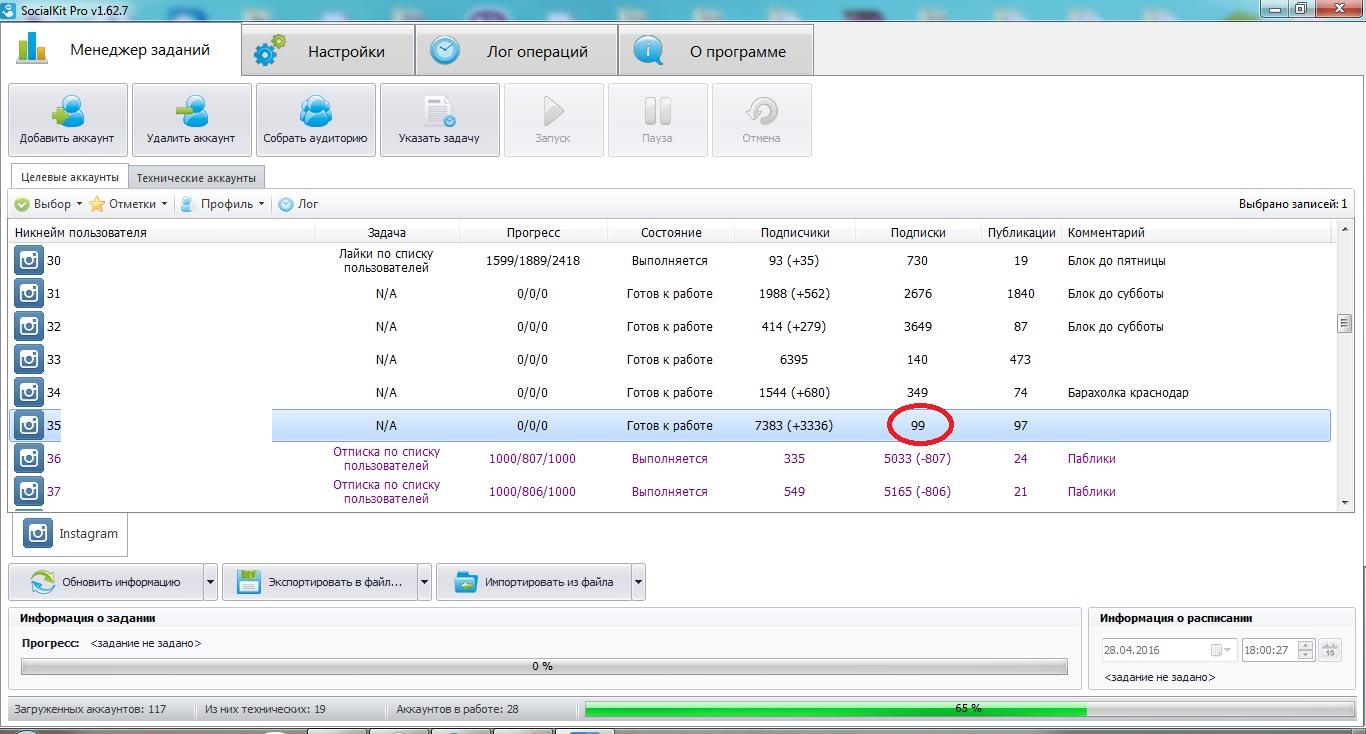Click Instagram icon of account 31
1366x734 pixels.
[29, 293]
